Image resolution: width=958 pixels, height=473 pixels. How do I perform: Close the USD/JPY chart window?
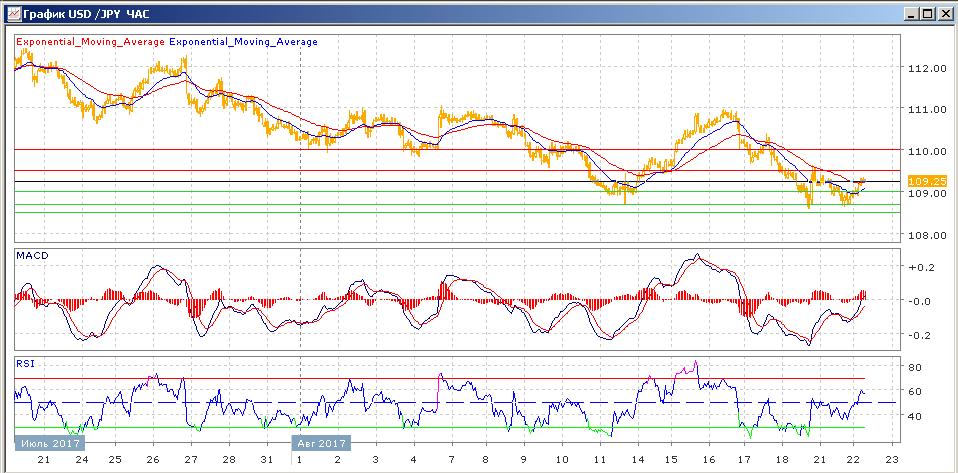tap(944, 12)
